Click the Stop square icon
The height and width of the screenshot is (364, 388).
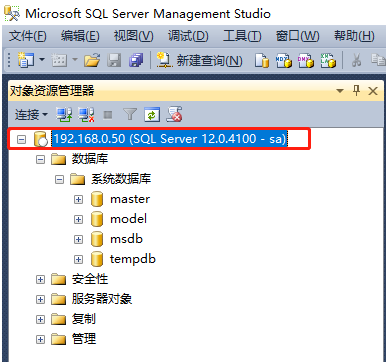click(108, 115)
